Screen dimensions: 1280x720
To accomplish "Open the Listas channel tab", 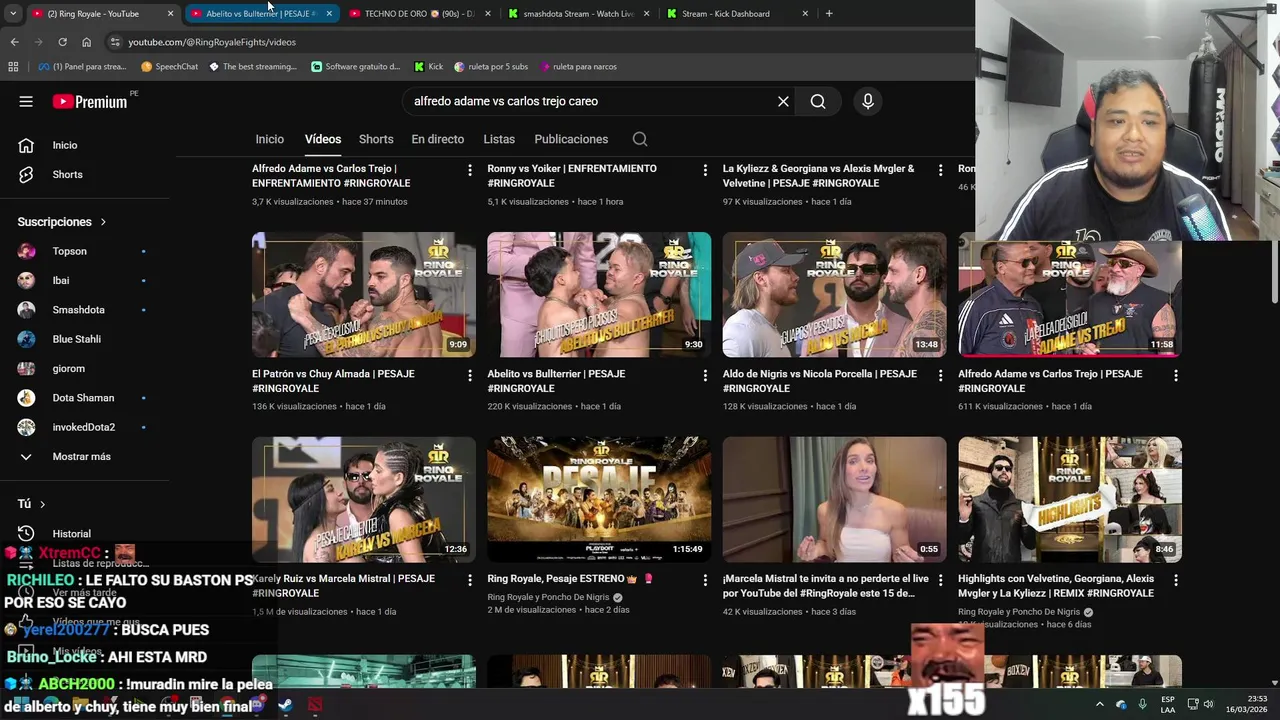I will tap(499, 139).
